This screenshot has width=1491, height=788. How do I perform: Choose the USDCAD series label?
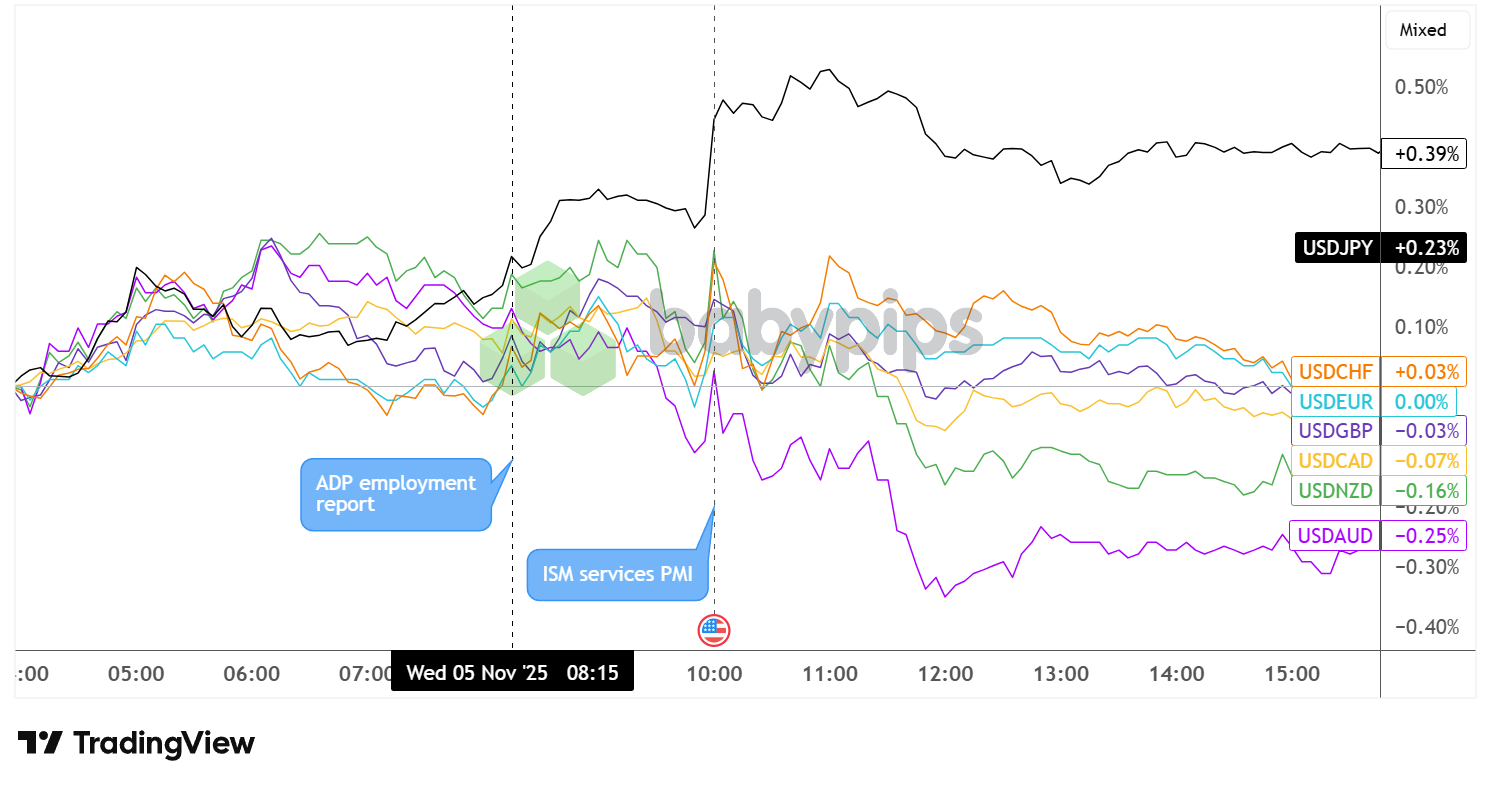[1336, 461]
